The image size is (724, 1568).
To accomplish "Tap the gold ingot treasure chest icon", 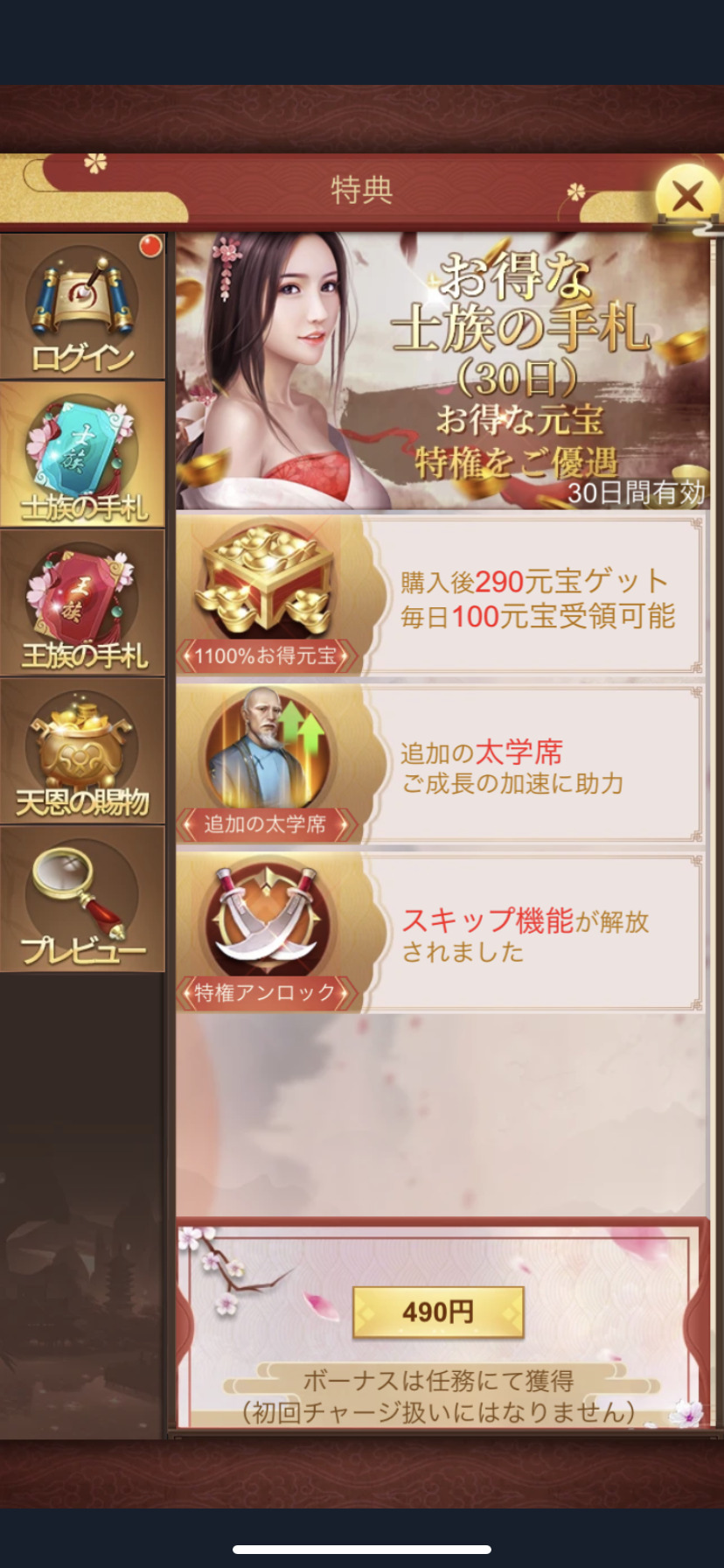I will (x=265, y=580).
